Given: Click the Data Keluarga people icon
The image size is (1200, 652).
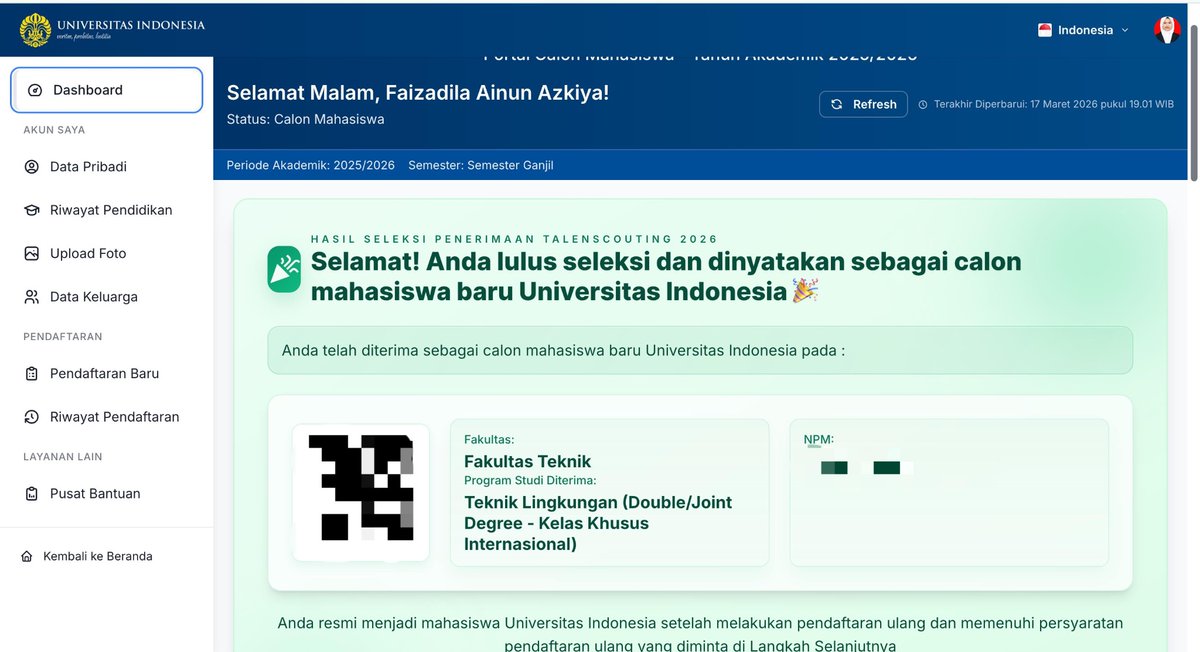Looking at the screenshot, I should (32, 297).
